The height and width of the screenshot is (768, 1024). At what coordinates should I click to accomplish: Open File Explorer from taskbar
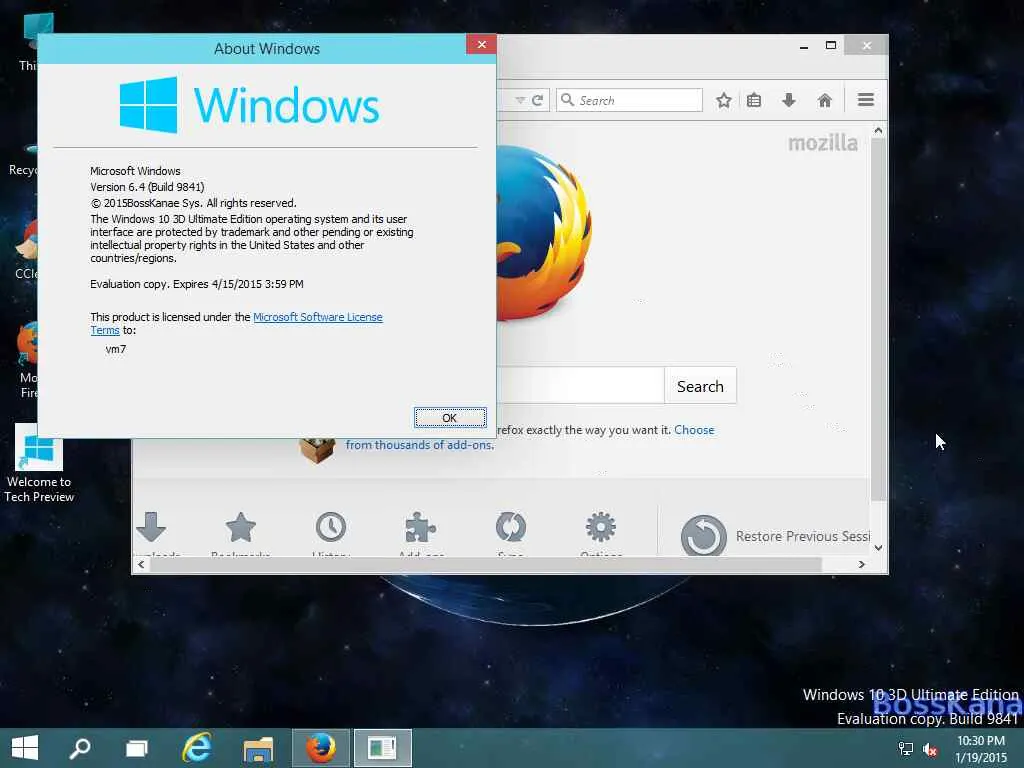(x=258, y=748)
